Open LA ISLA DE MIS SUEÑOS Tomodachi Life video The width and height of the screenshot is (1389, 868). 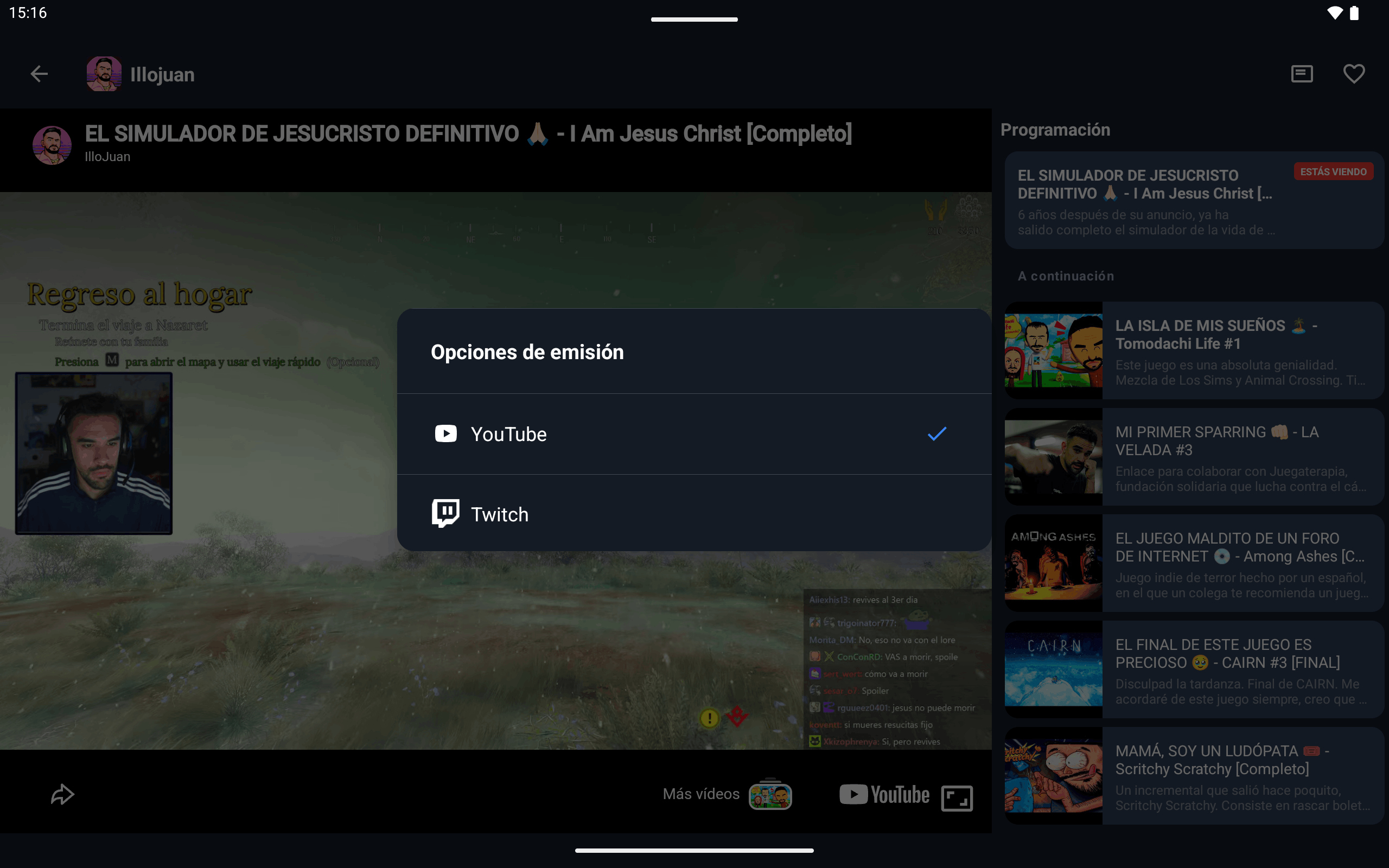[x=1194, y=350]
